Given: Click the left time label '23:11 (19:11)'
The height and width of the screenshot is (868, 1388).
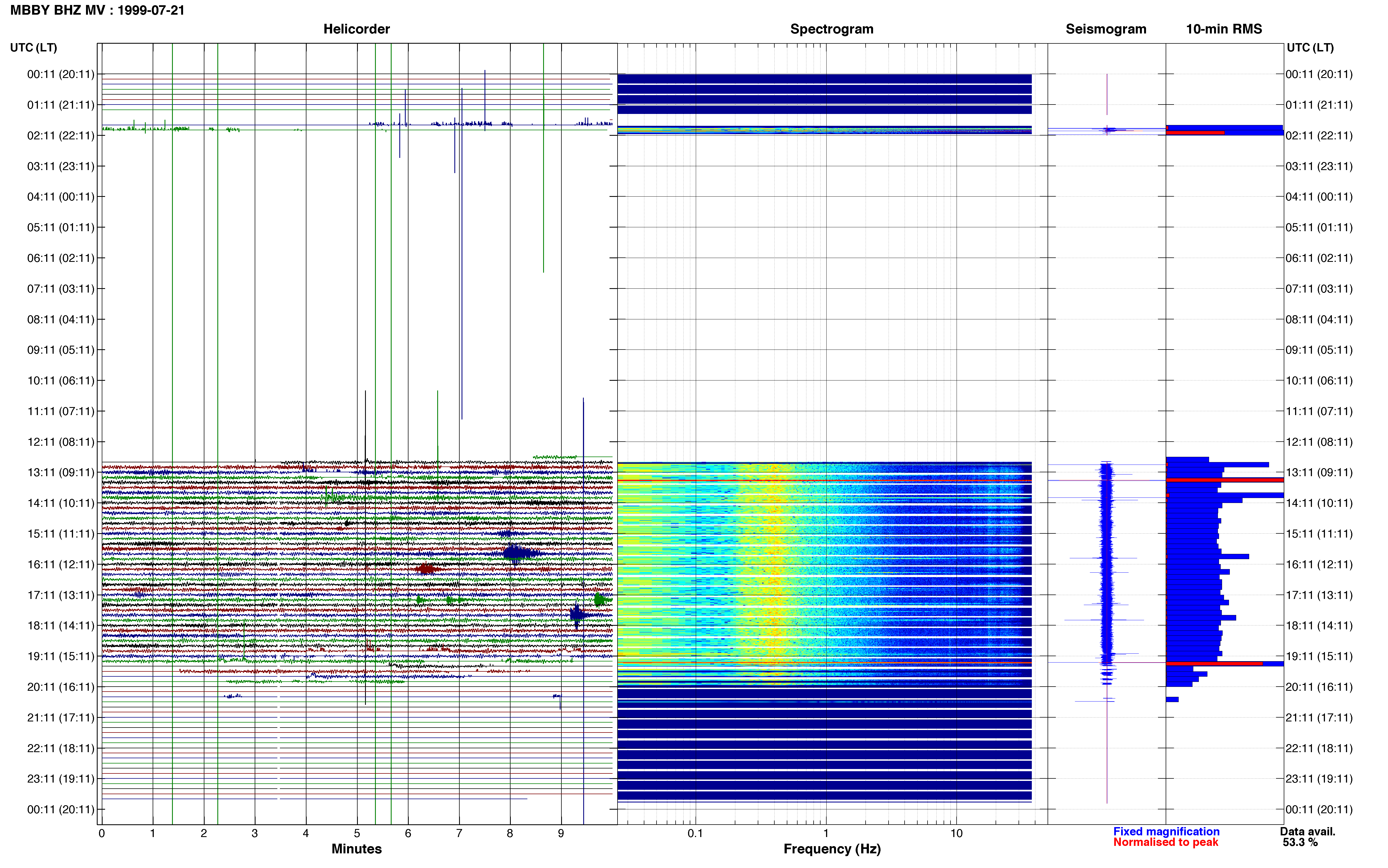Looking at the screenshot, I should click(61, 779).
